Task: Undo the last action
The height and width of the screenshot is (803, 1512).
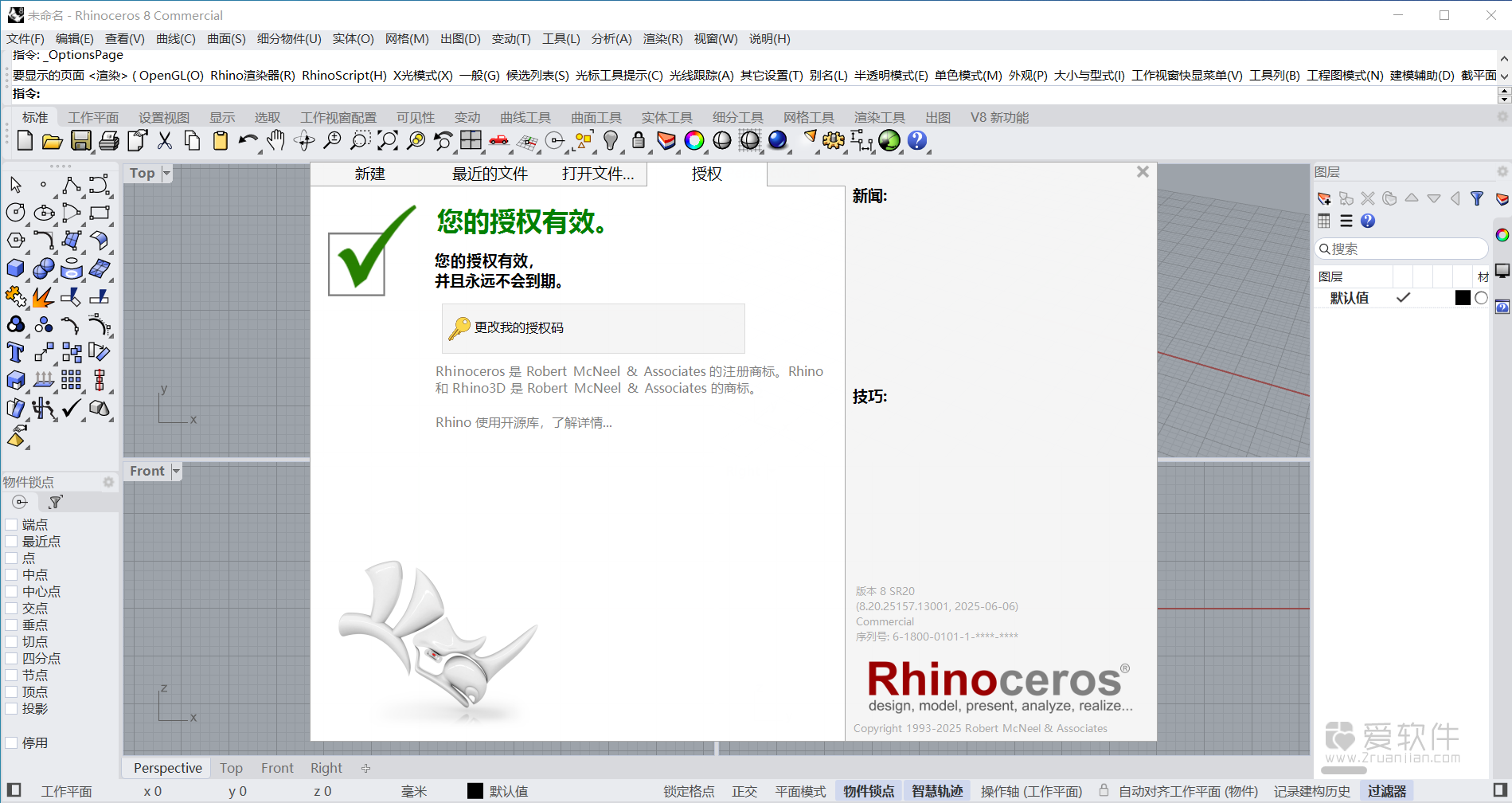Action: [x=248, y=141]
